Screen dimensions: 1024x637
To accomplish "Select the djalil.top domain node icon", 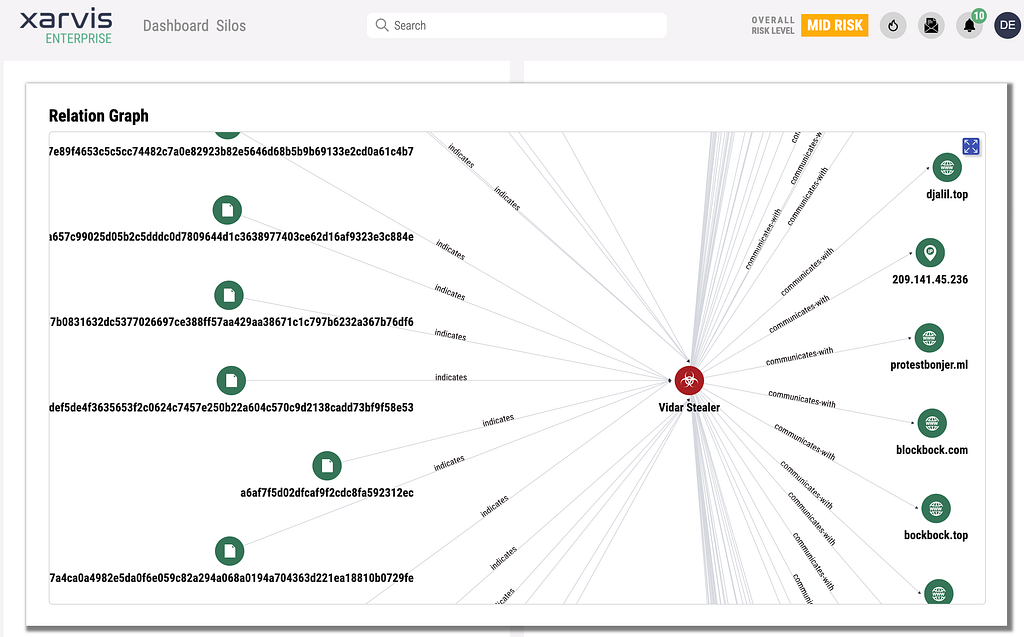I will (x=946, y=168).
